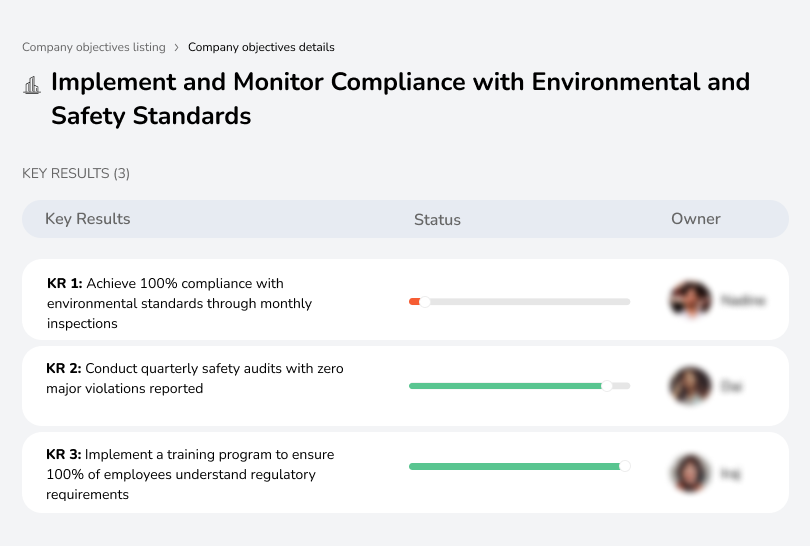Click the KEY RESULTS (3) label
Image resolution: width=810 pixels, height=546 pixels.
point(76,173)
